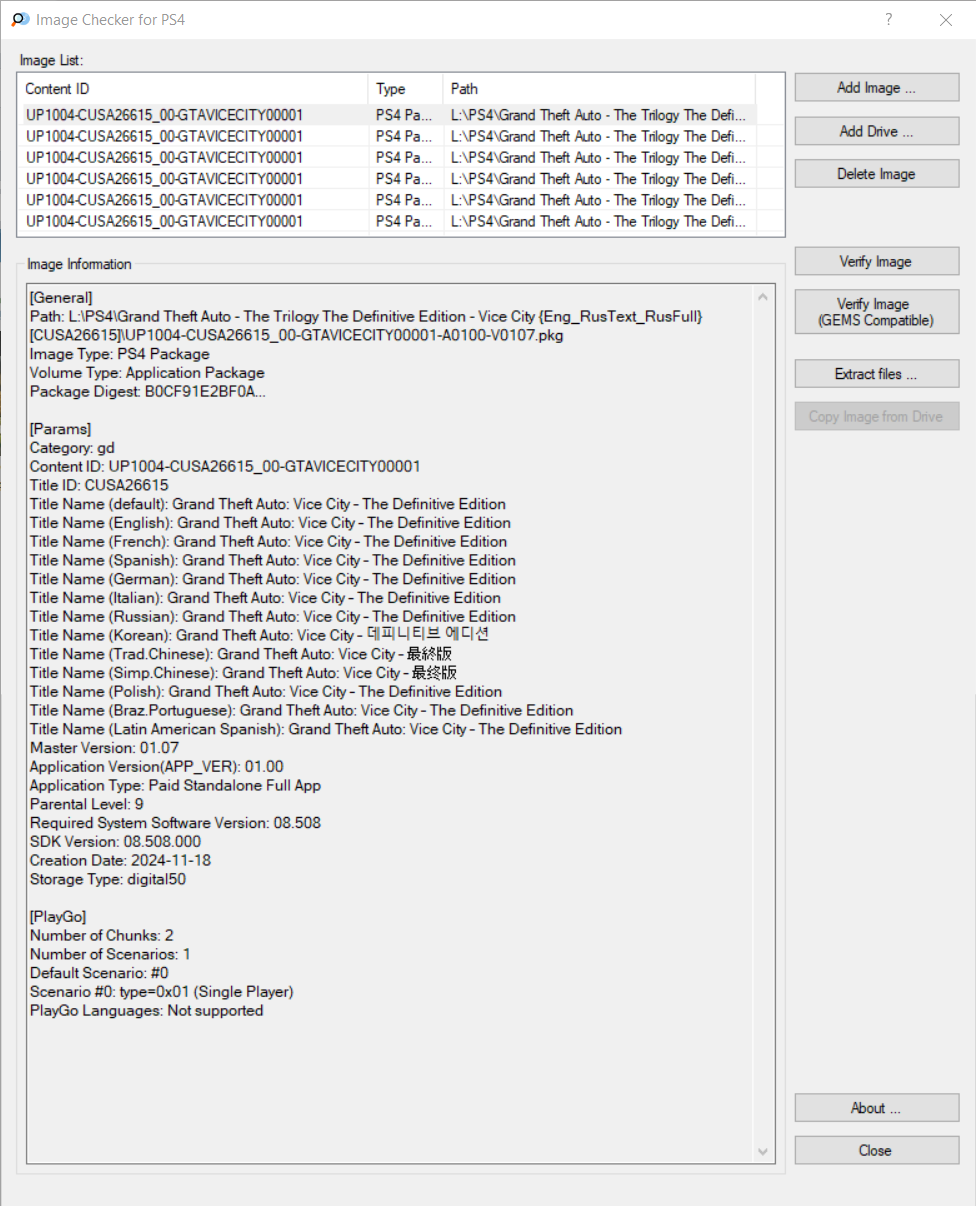
Task: Click the Add Drive ... button
Action: 877,131
